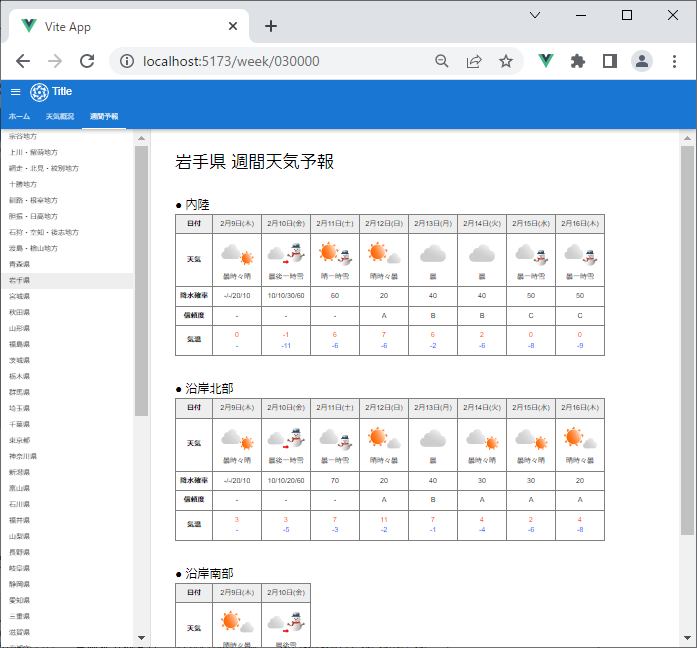697x648 pixels.
Task: Open the hamburger navigation menu
Action: click(16, 92)
